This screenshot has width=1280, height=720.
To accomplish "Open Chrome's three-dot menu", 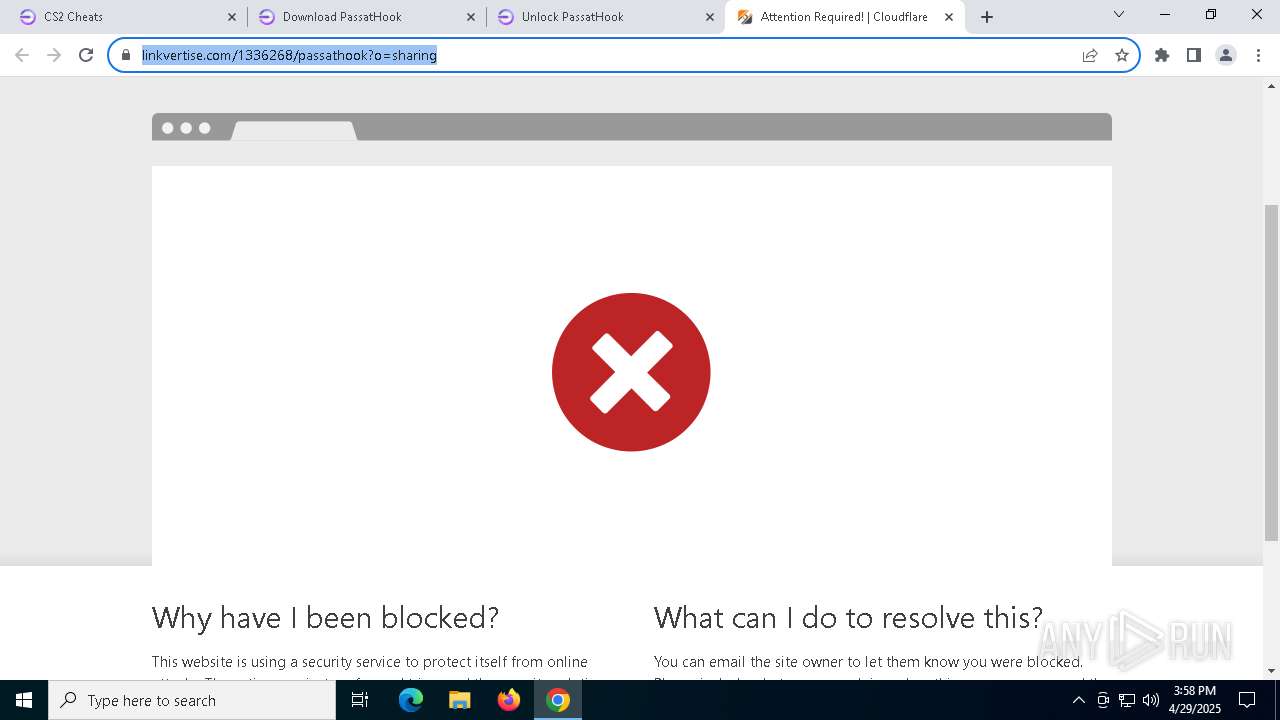I will click(1258, 55).
